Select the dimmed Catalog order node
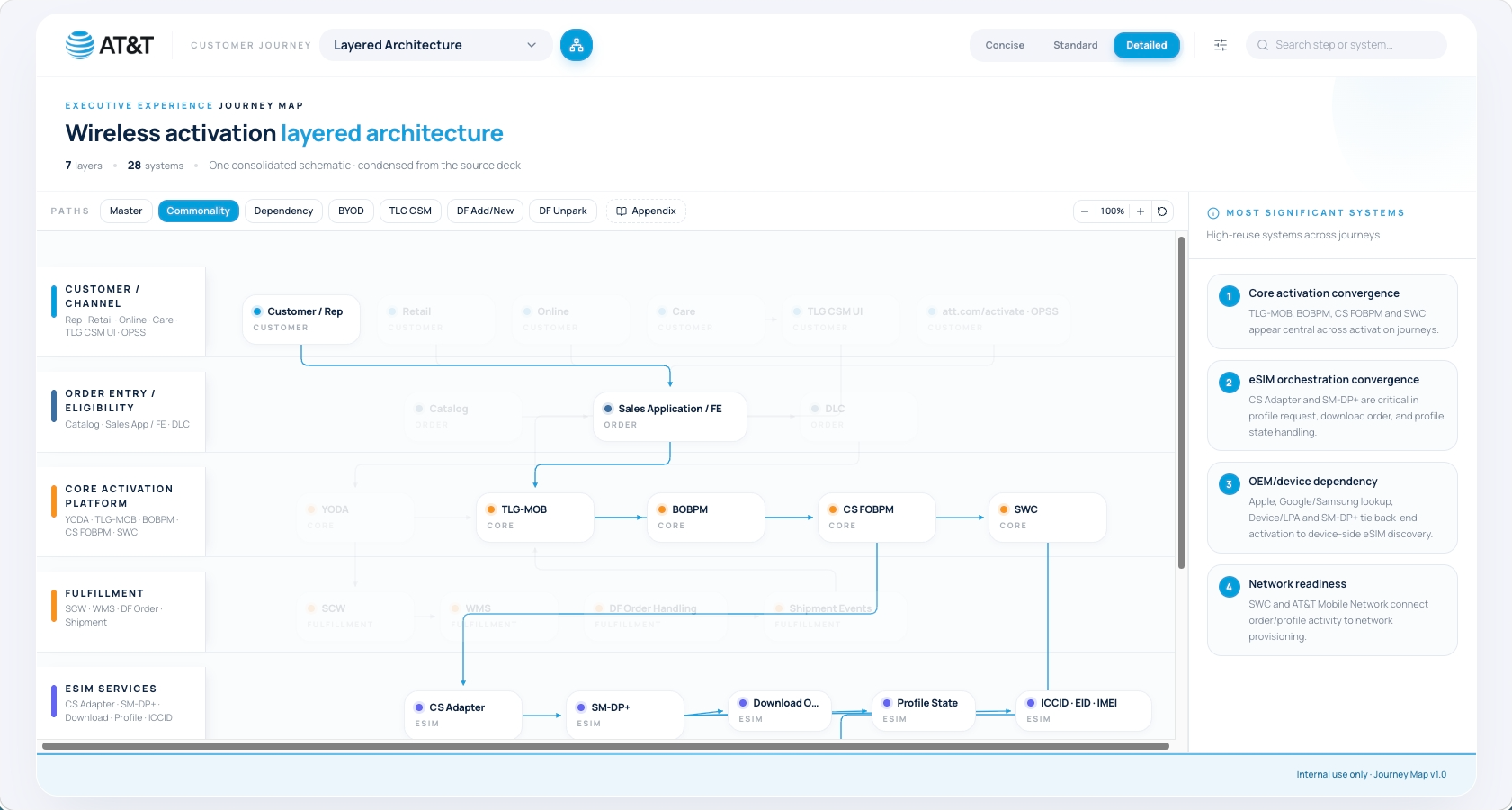1512x810 pixels. (x=463, y=417)
